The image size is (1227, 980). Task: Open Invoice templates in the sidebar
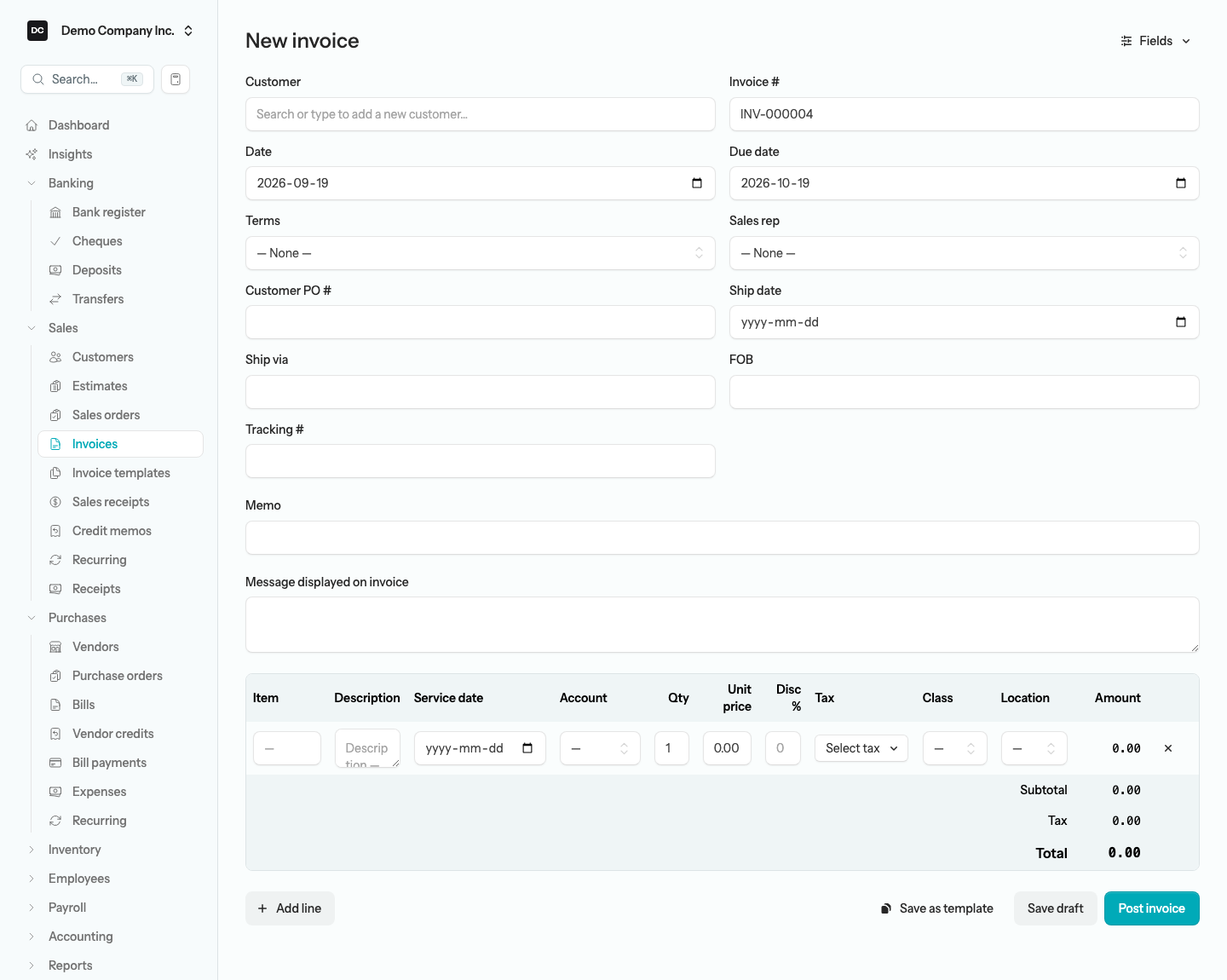click(120, 473)
